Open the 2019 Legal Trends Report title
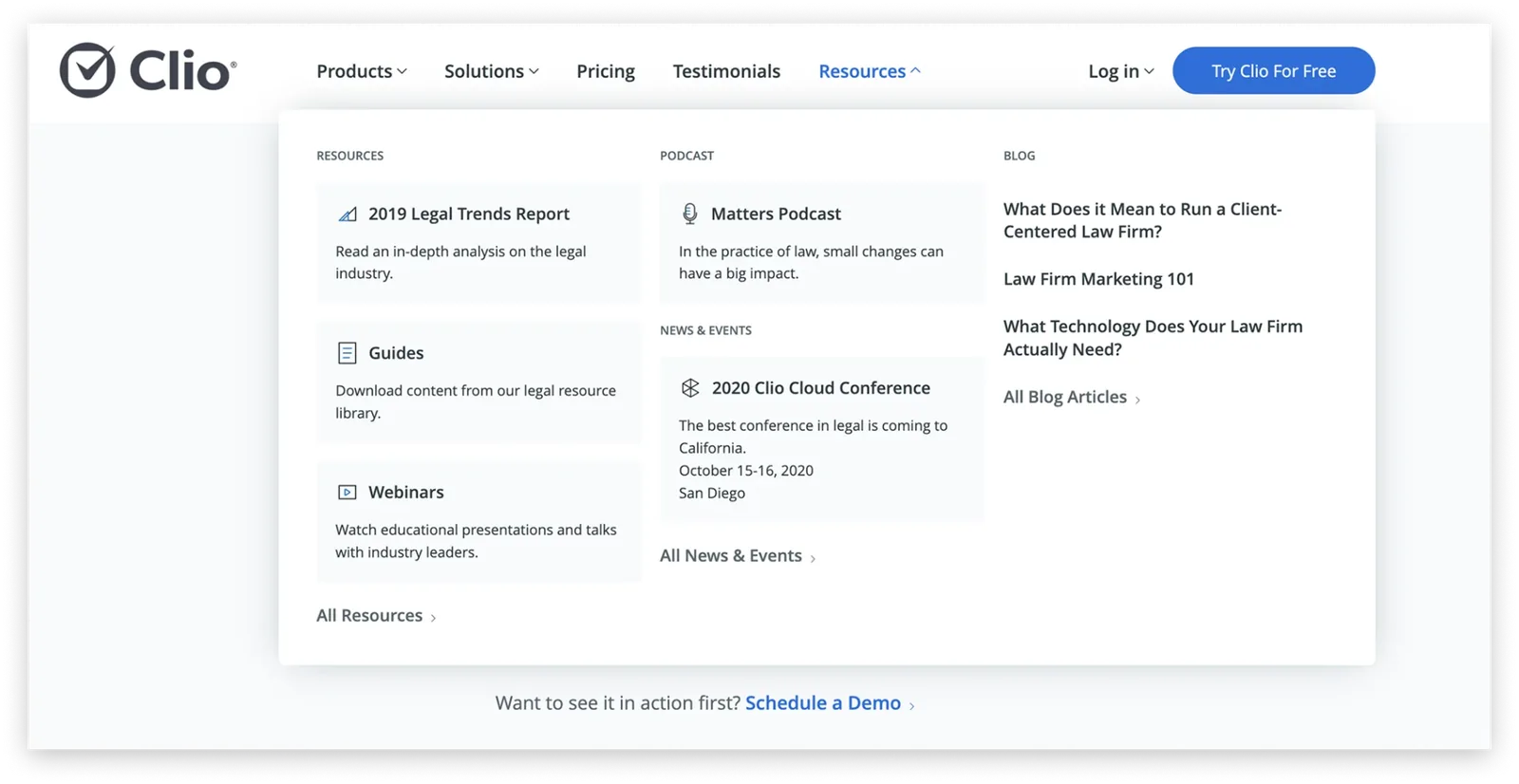Screen dimensions: 1519x784 469,214
